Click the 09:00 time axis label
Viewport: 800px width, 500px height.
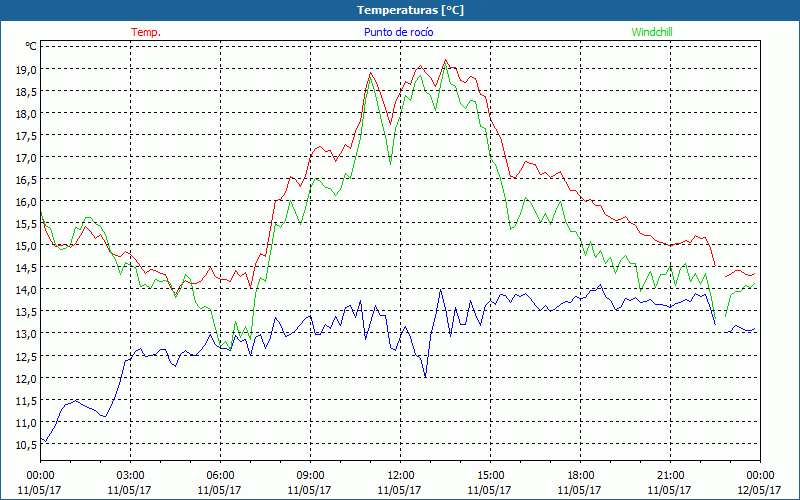pyautogui.click(x=310, y=476)
